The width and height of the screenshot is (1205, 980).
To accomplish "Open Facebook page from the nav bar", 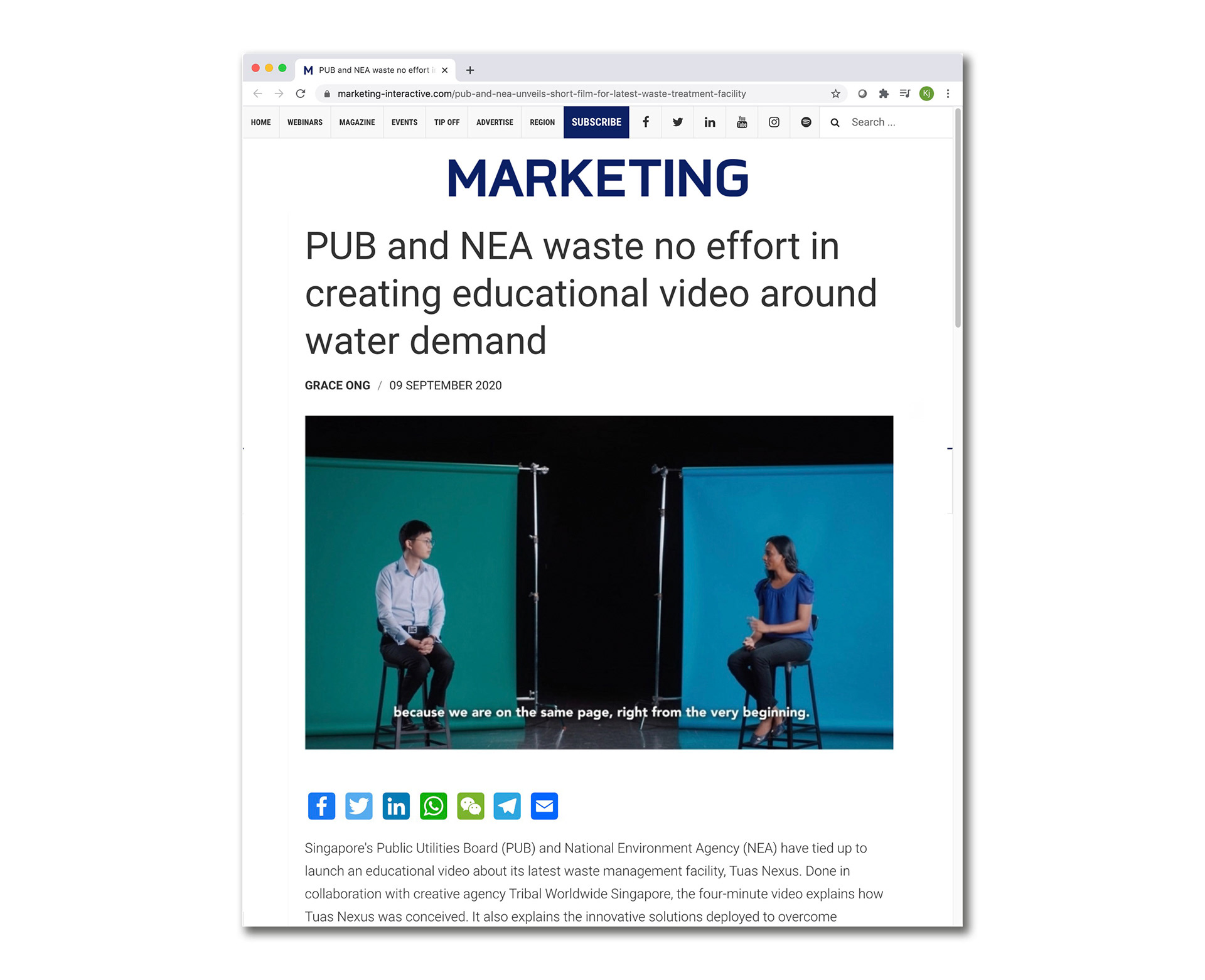I will 645,122.
